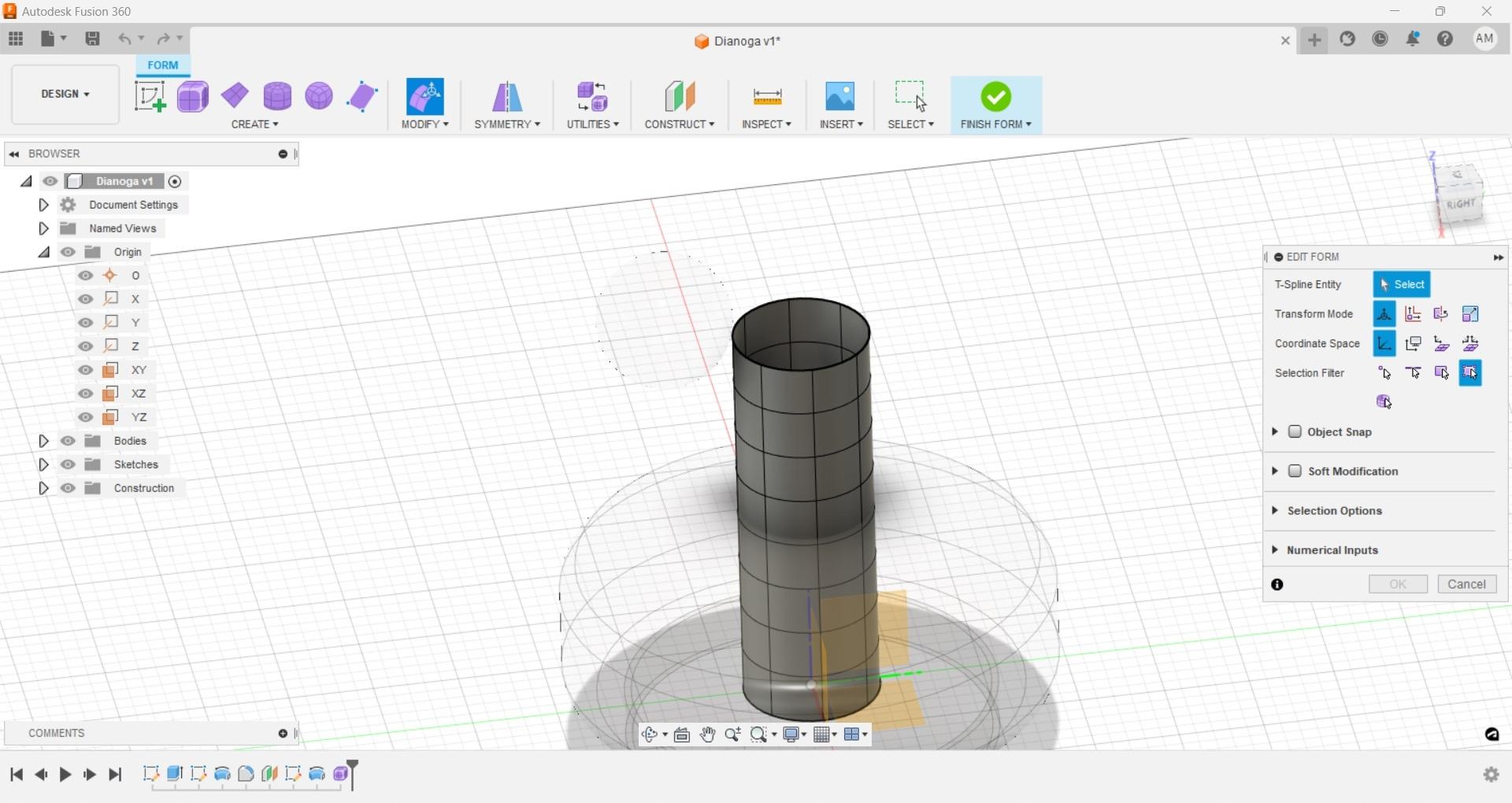Hide the Origin folder with eye icon
The width and height of the screenshot is (1512, 803).
[69, 252]
